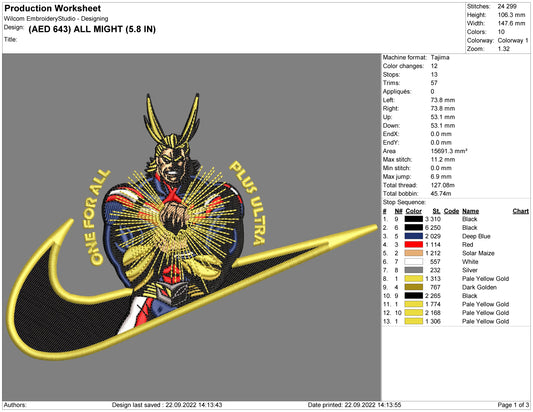
Task: Click the Stop Sequence label
Action: (x=404, y=202)
